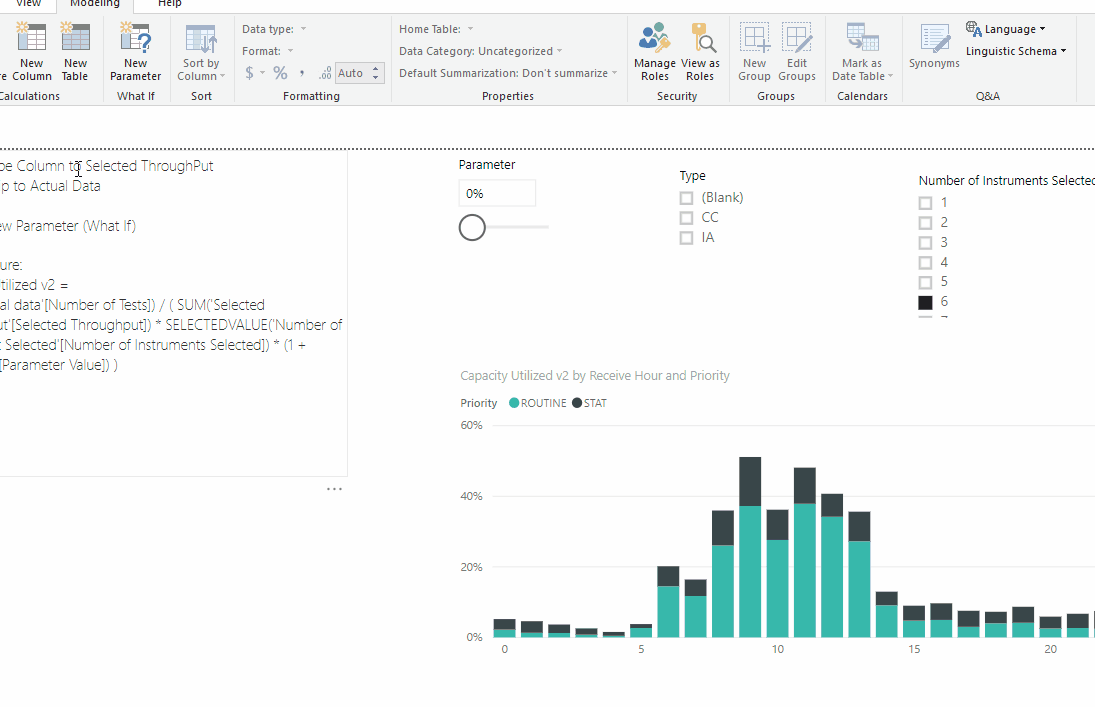Open the Synonyms panel
Screen dimensions: 1095x707
point(933,45)
